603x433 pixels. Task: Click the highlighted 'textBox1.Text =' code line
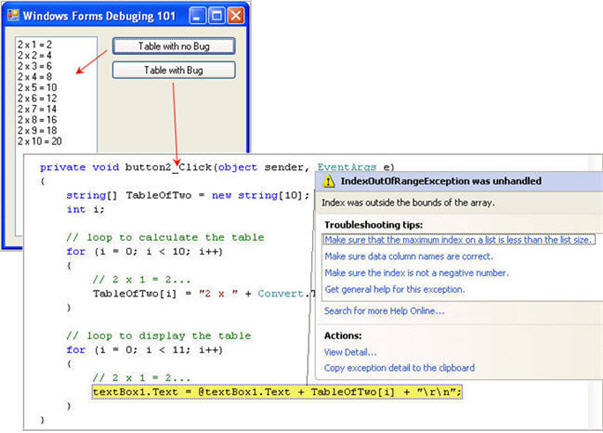pos(277,392)
